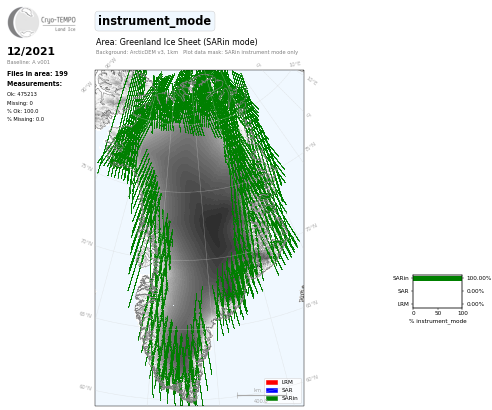Click the LRM 0.00% value label
The image size is (492, 410).
pos(475,304)
